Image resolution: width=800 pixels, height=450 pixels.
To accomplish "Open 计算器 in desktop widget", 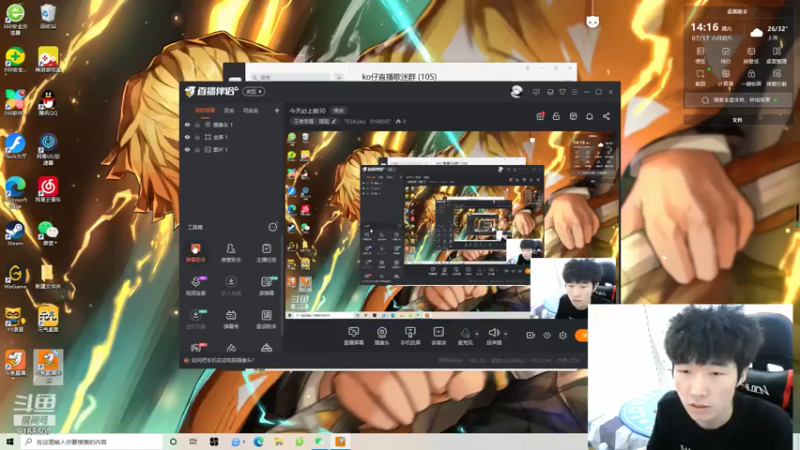I will (726, 77).
